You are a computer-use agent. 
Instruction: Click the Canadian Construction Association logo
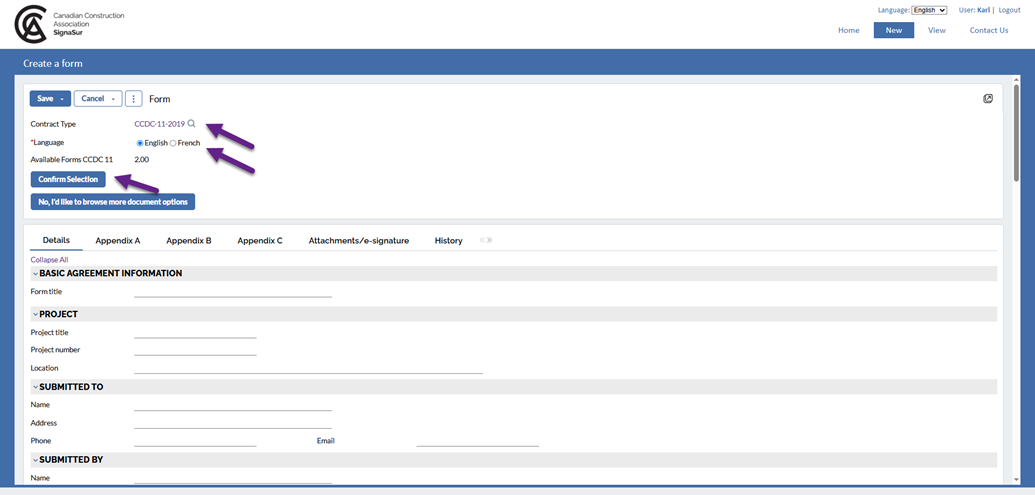click(31, 24)
